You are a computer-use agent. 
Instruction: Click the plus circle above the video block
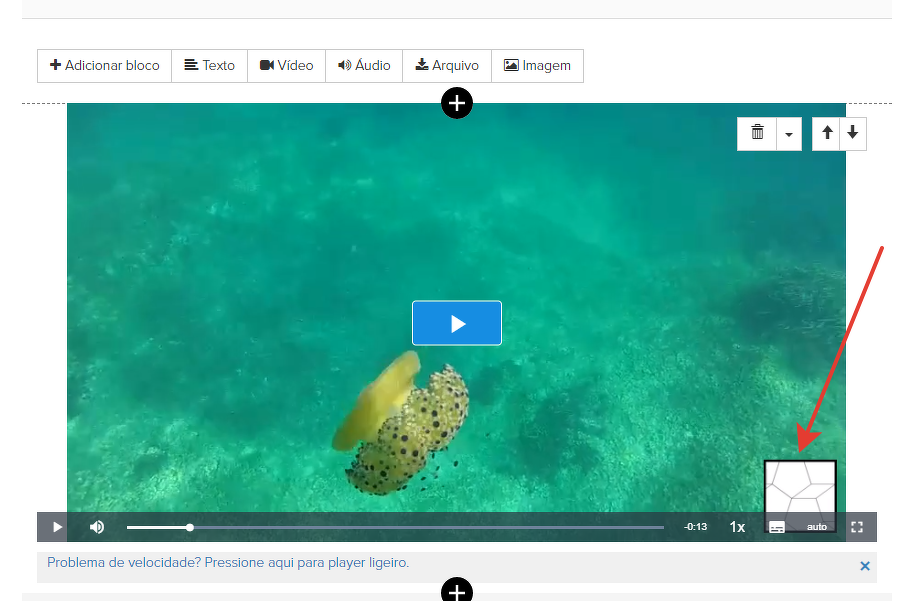[457, 103]
